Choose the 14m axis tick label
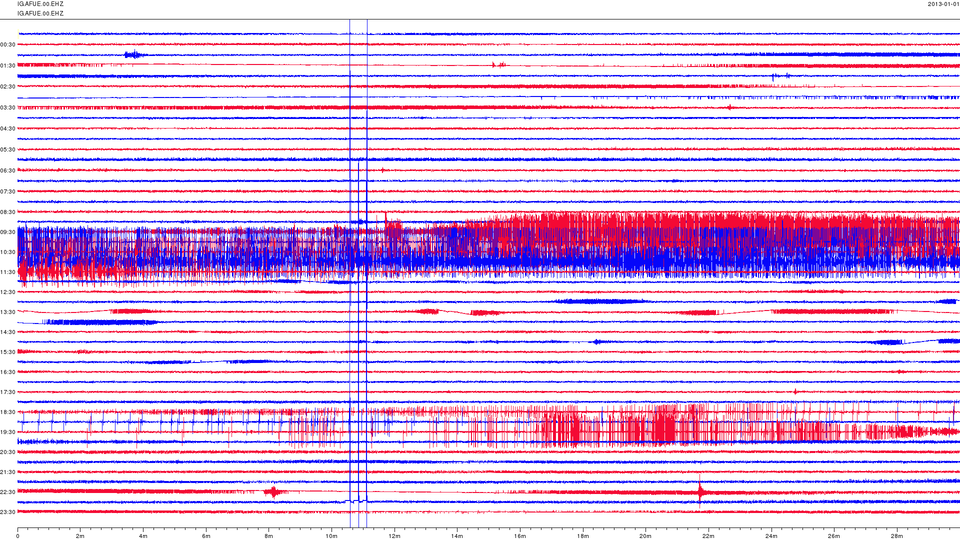This screenshot has height=540, width=960. [457, 536]
